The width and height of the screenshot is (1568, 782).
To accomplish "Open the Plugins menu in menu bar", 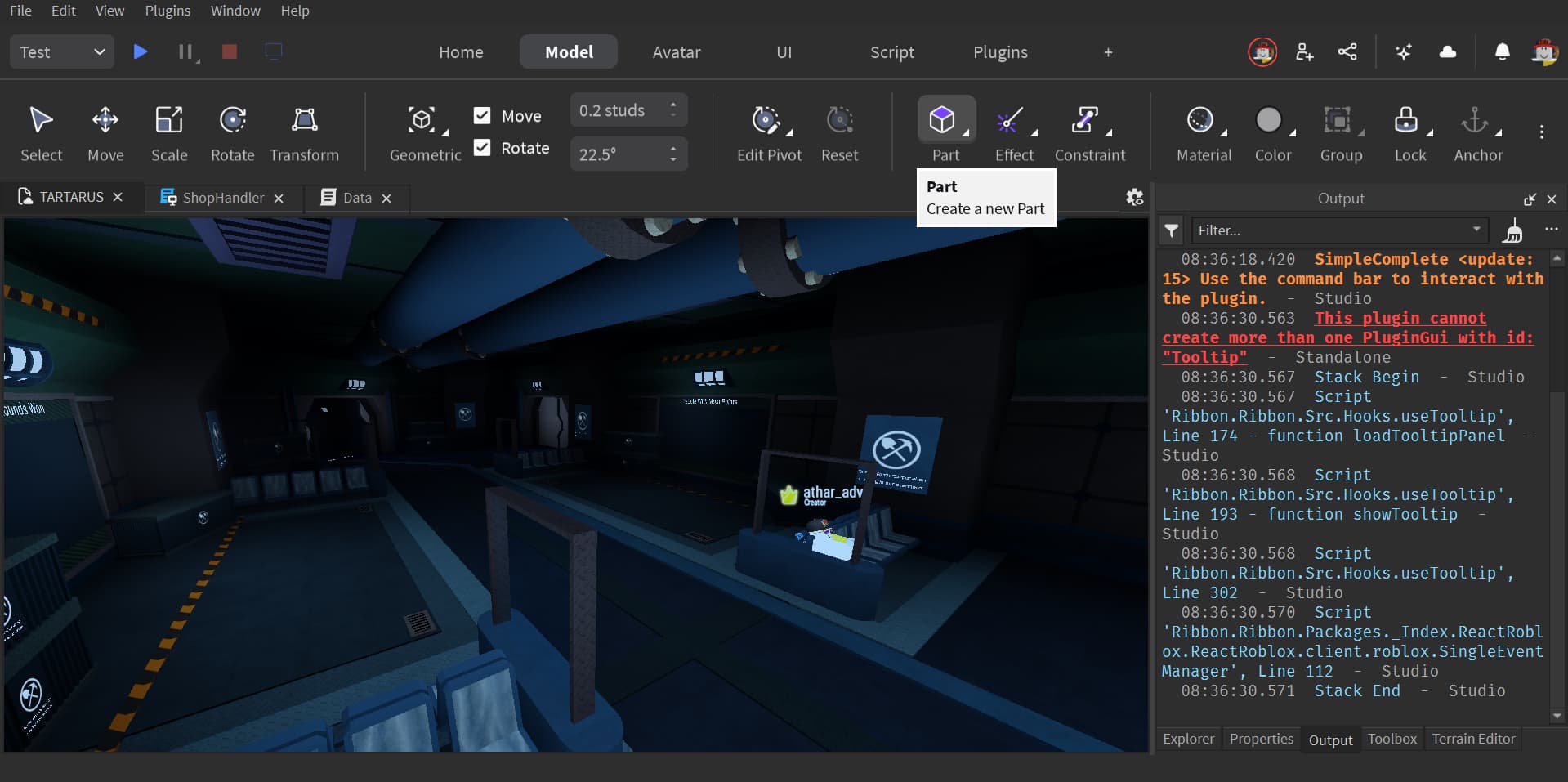I will pyautogui.click(x=168, y=11).
